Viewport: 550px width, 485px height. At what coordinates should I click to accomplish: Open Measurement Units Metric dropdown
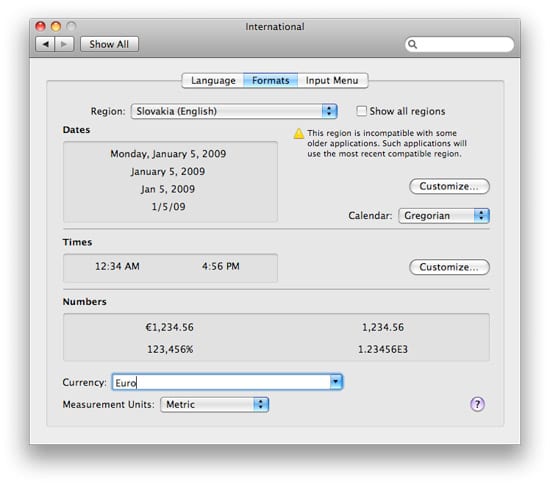pyautogui.click(x=215, y=404)
